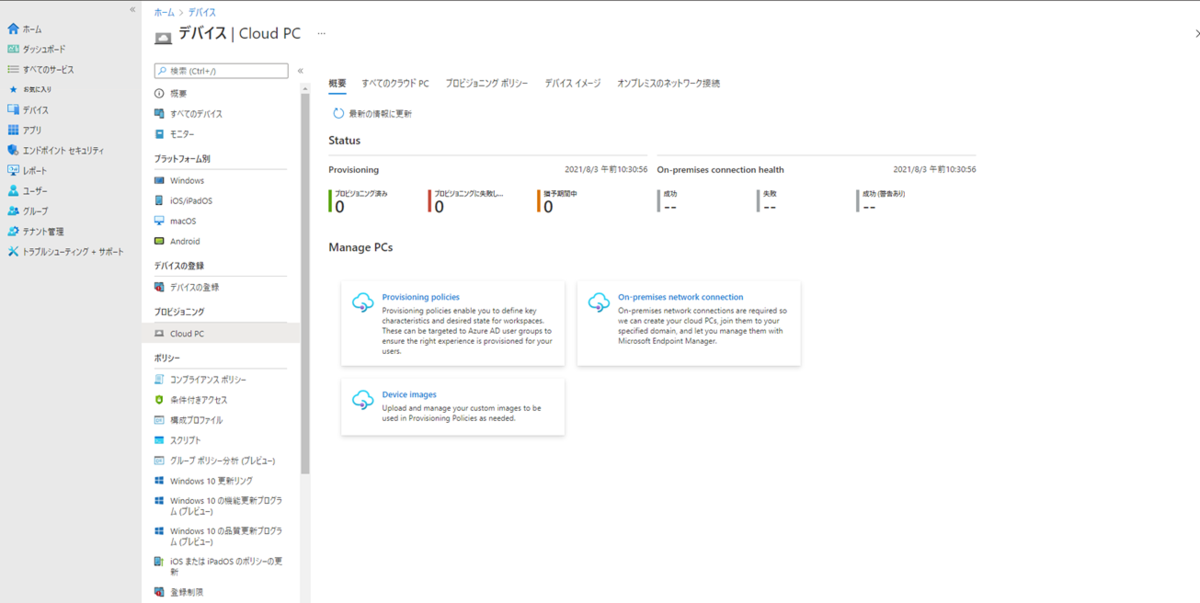Click ホーム breadcrumb link
Viewport: 1200px width, 603px height.
tap(163, 12)
